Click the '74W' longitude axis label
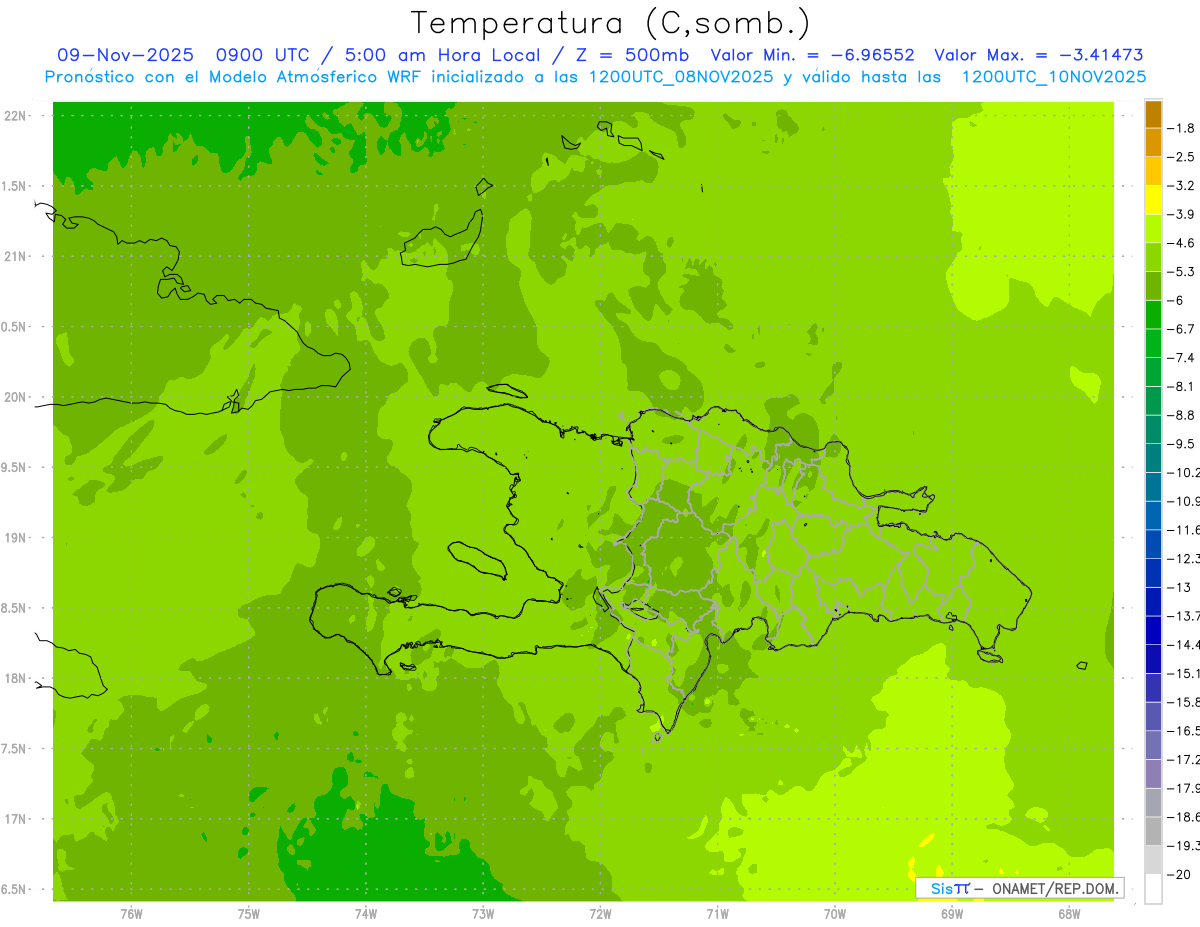The width and height of the screenshot is (1200, 927). coord(366,914)
